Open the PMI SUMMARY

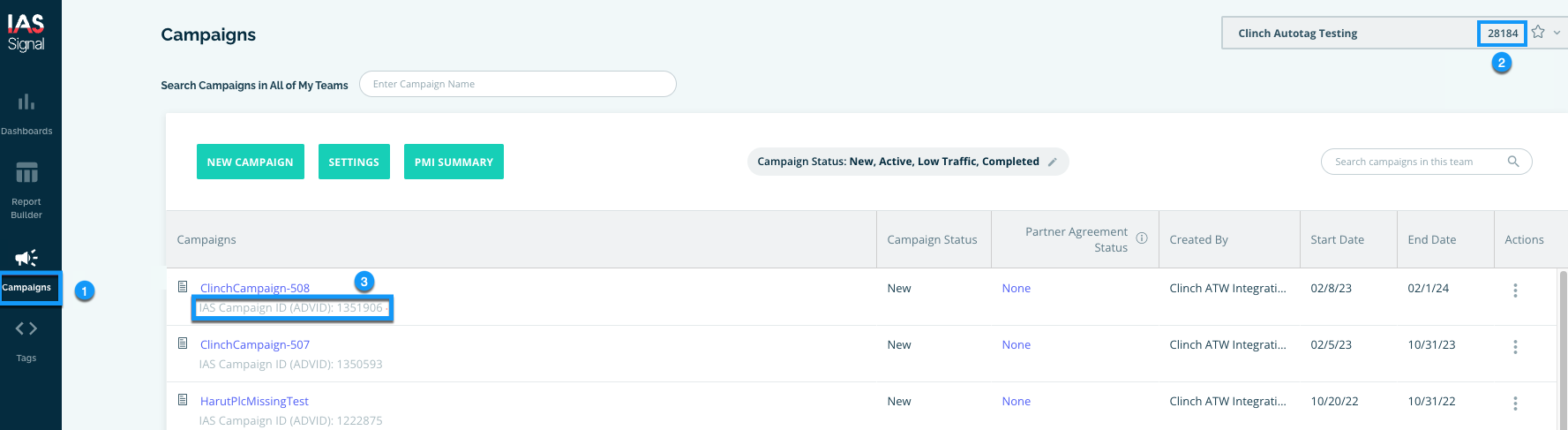point(454,162)
